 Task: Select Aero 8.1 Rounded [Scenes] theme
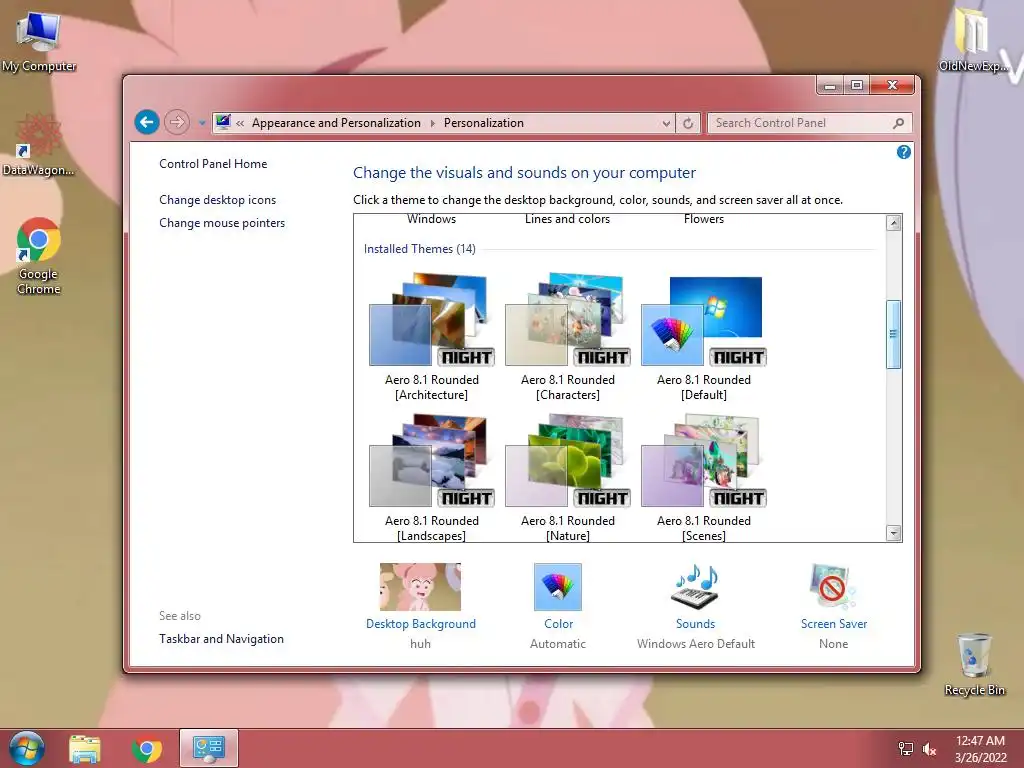703,477
